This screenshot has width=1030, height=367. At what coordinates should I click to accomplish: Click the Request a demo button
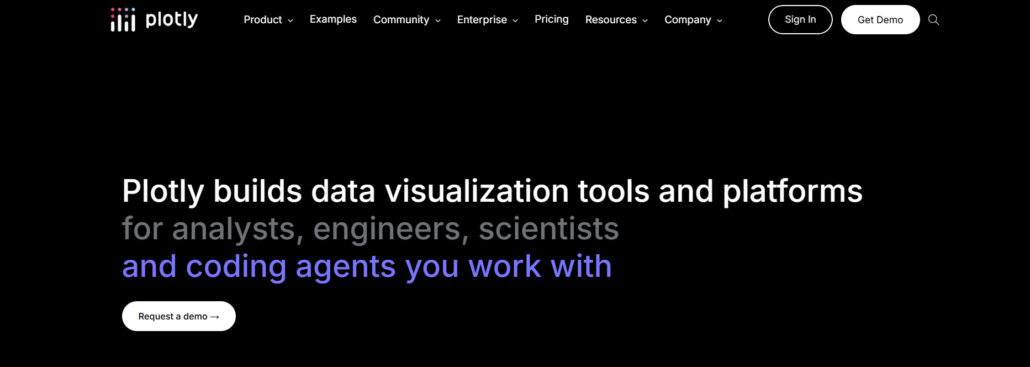click(179, 316)
